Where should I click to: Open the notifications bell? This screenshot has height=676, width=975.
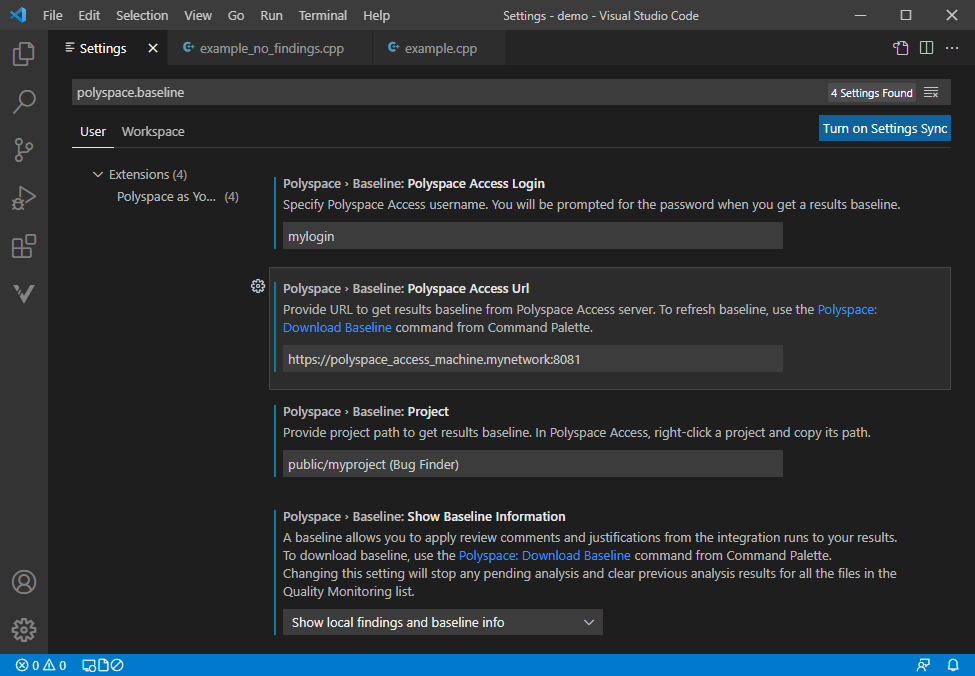[x=954, y=664]
